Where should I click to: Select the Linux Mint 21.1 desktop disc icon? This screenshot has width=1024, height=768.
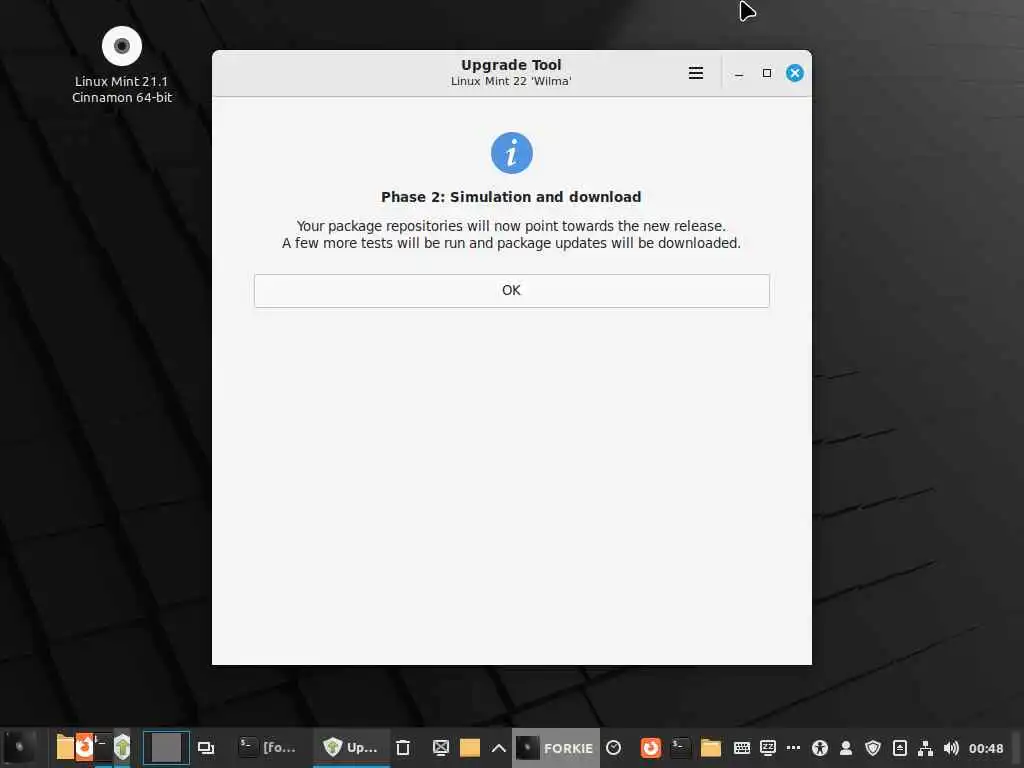coord(121,46)
